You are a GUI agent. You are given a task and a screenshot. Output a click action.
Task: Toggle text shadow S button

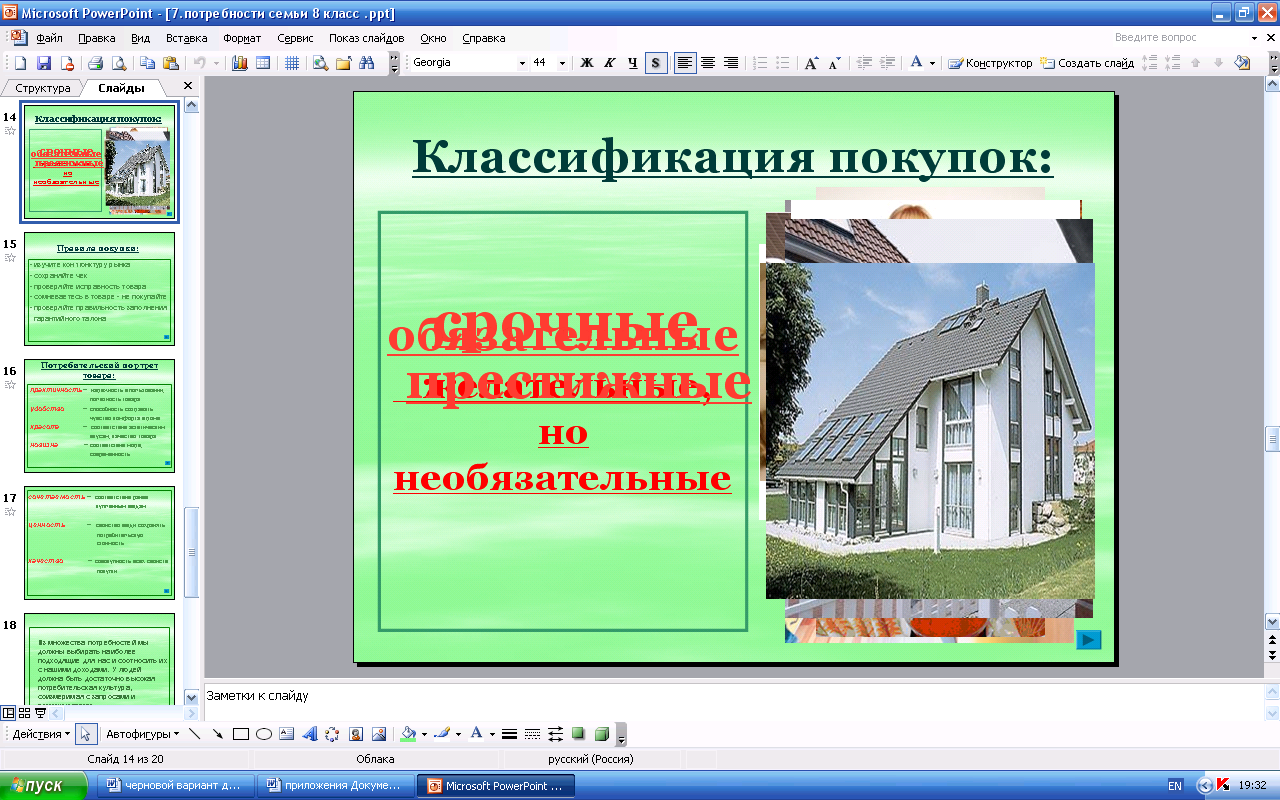[x=656, y=63]
